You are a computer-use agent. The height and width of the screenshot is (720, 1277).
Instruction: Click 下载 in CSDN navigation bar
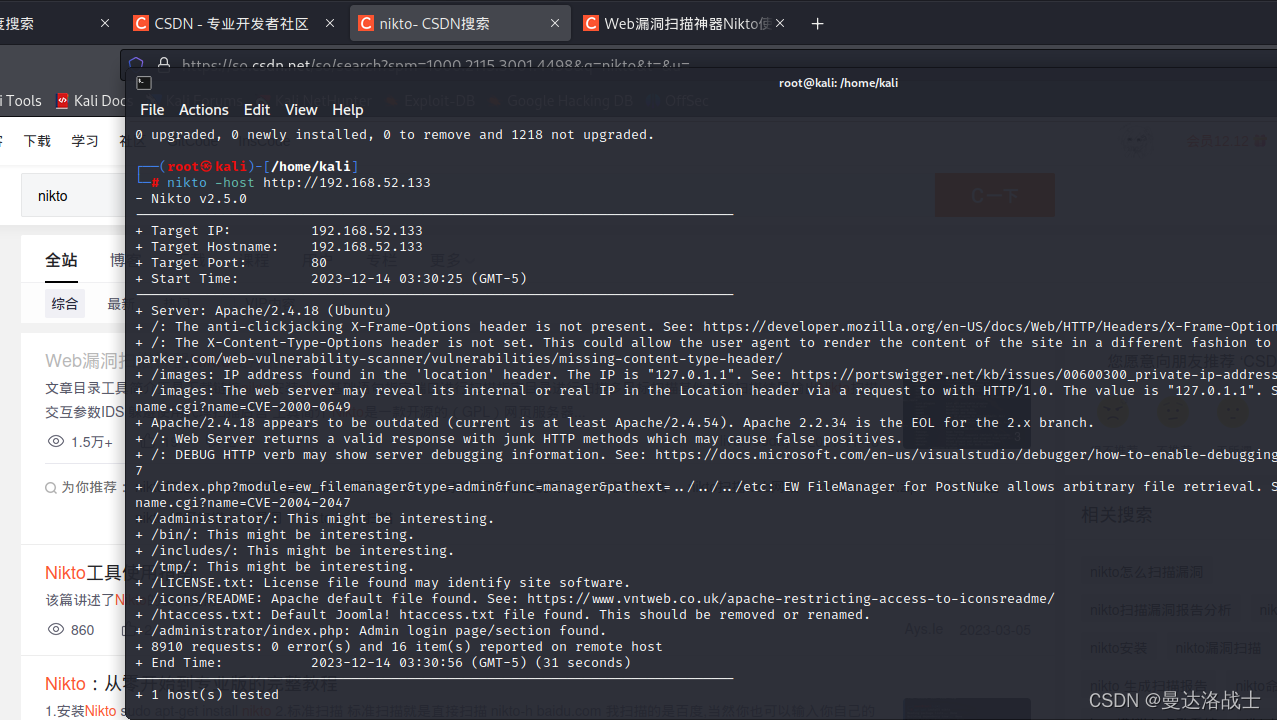tap(37, 141)
